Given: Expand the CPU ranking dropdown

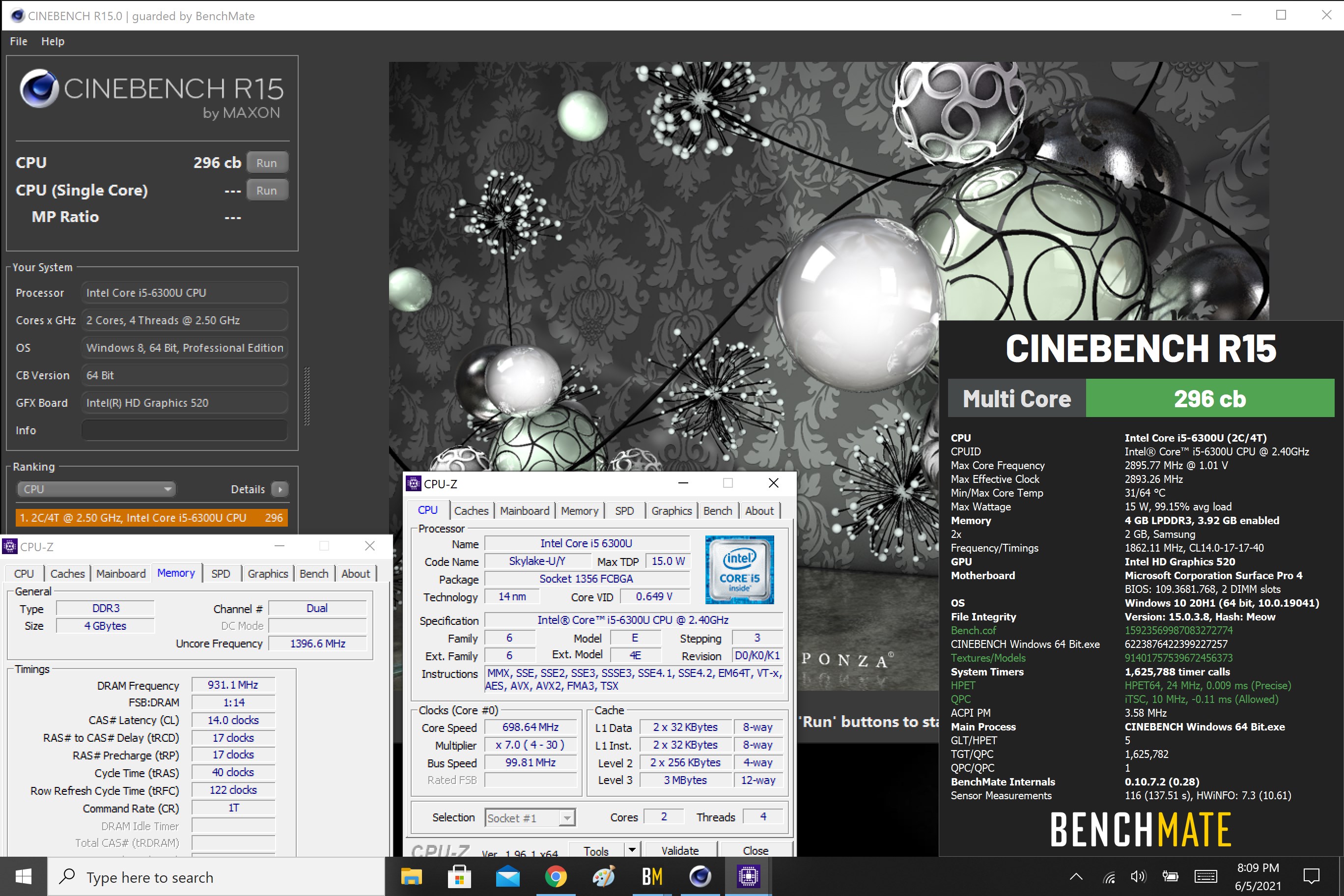Looking at the screenshot, I should (x=96, y=489).
